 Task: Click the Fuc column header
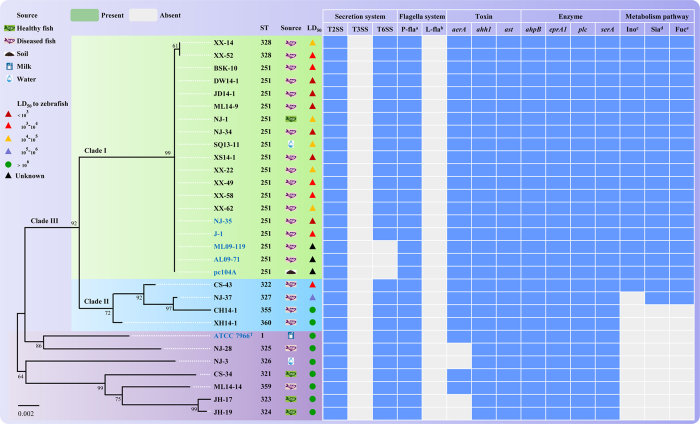point(682,29)
